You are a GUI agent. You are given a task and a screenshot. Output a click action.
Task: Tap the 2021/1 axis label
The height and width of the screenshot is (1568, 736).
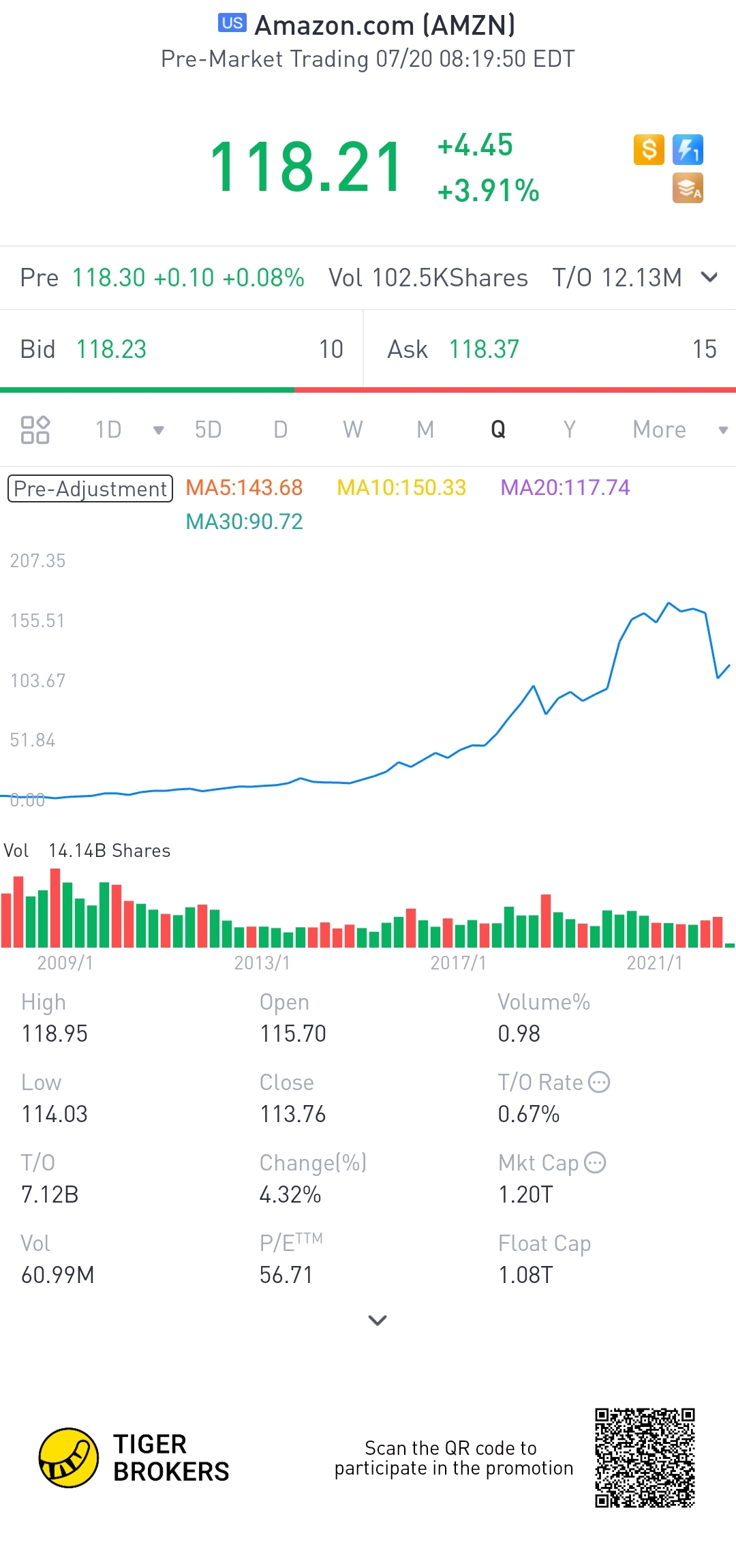coord(654,963)
